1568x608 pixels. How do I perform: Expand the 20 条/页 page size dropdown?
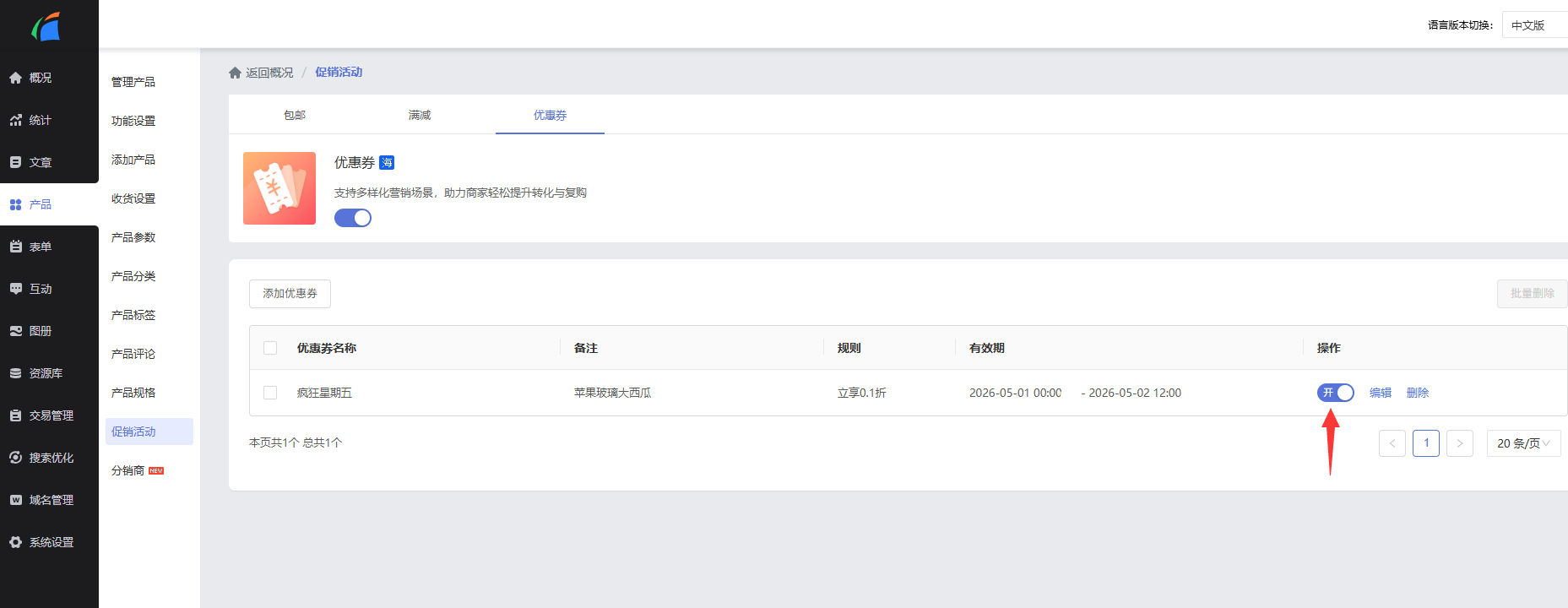[x=1523, y=443]
